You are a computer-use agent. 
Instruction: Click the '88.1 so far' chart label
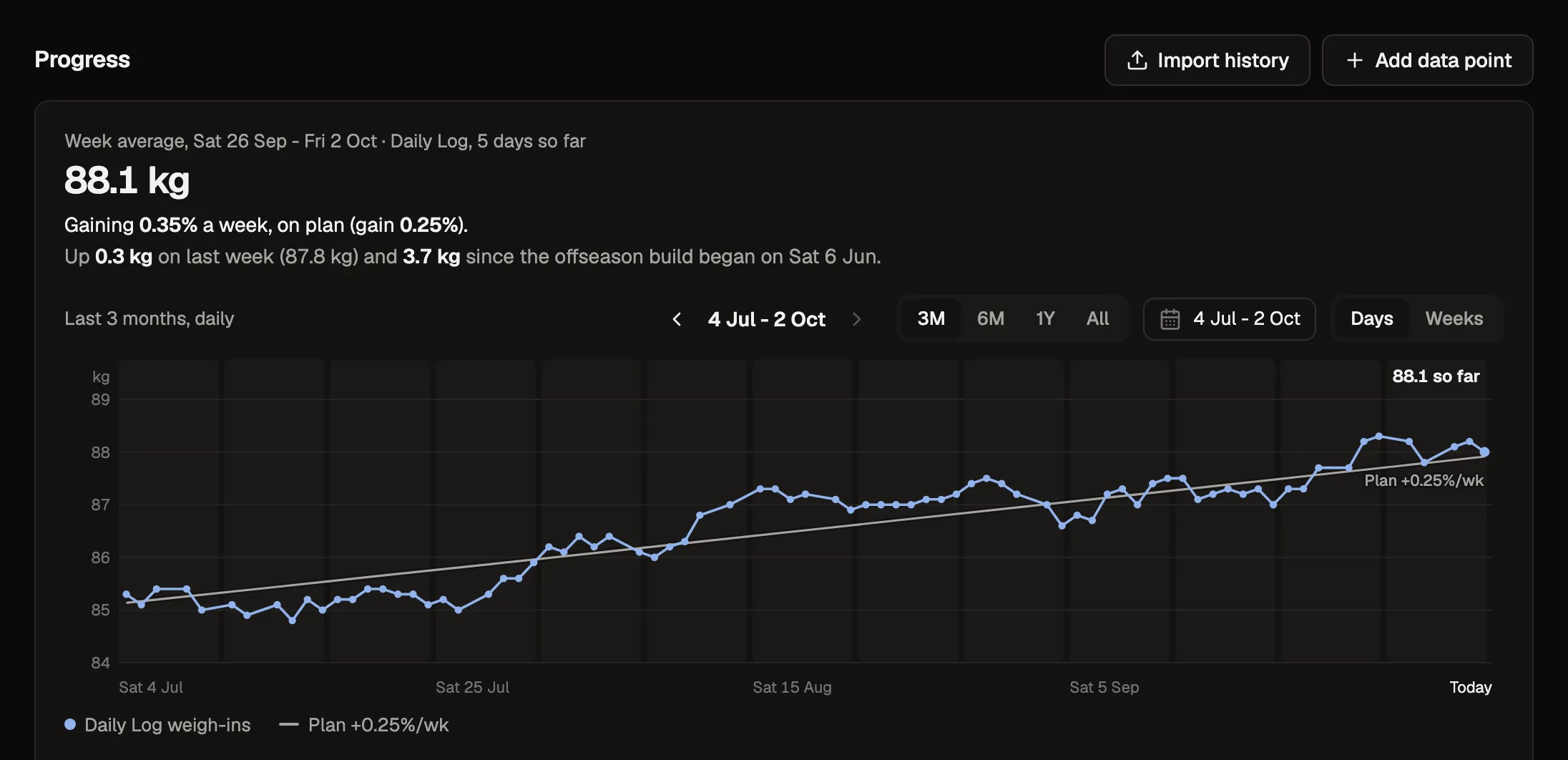[1436, 376]
